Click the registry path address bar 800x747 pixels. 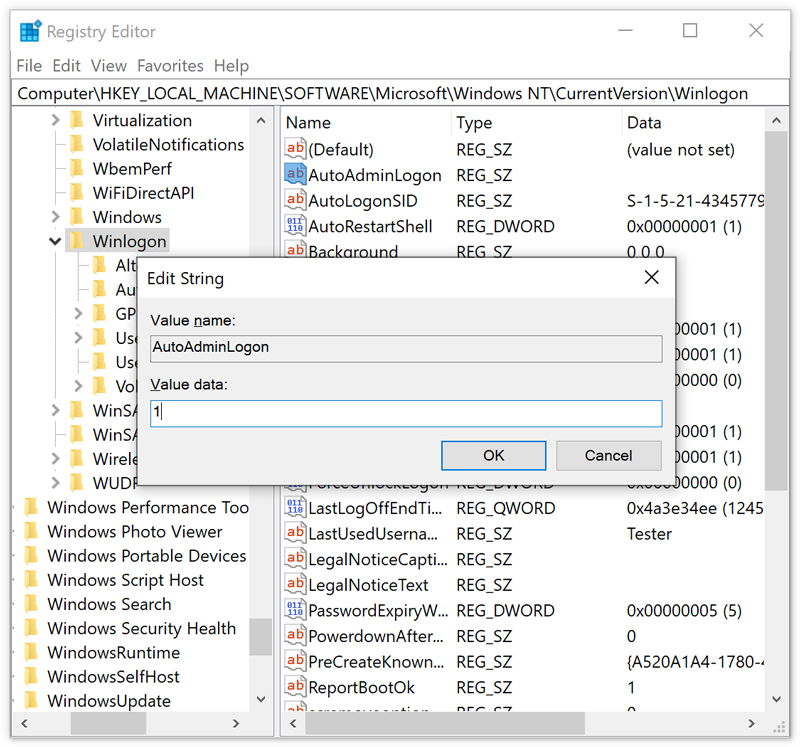400,93
